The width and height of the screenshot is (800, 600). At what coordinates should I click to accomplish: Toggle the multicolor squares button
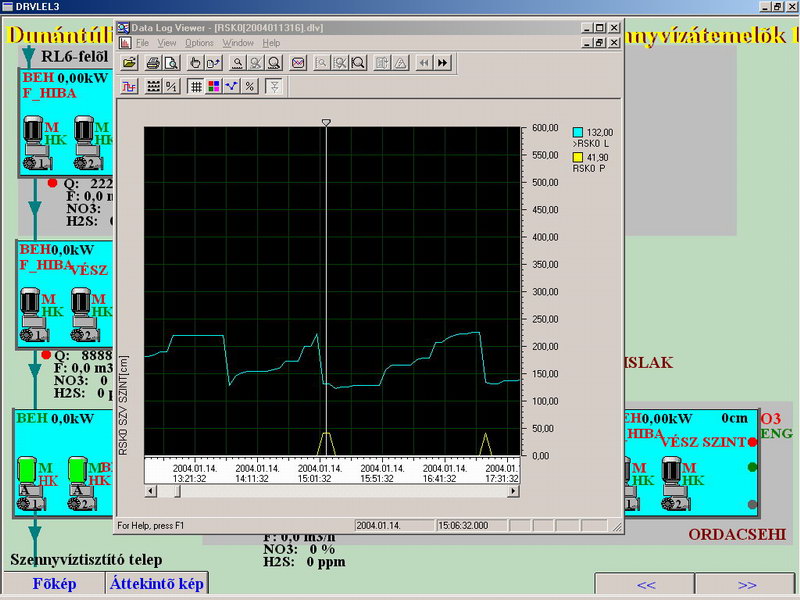[x=214, y=87]
